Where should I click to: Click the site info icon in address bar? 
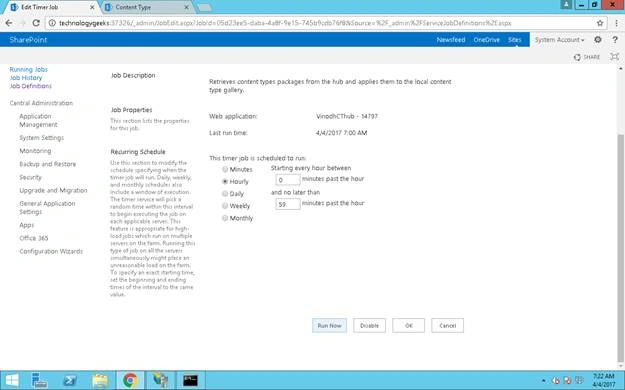coord(52,23)
